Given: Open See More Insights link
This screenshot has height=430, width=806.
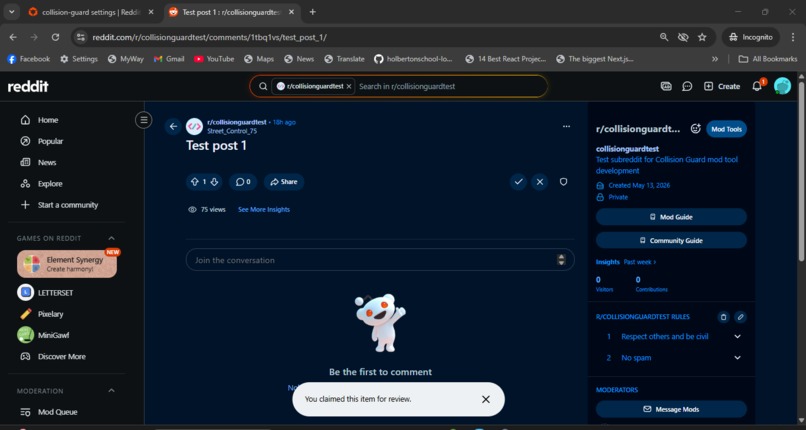Looking at the screenshot, I should click(264, 210).
